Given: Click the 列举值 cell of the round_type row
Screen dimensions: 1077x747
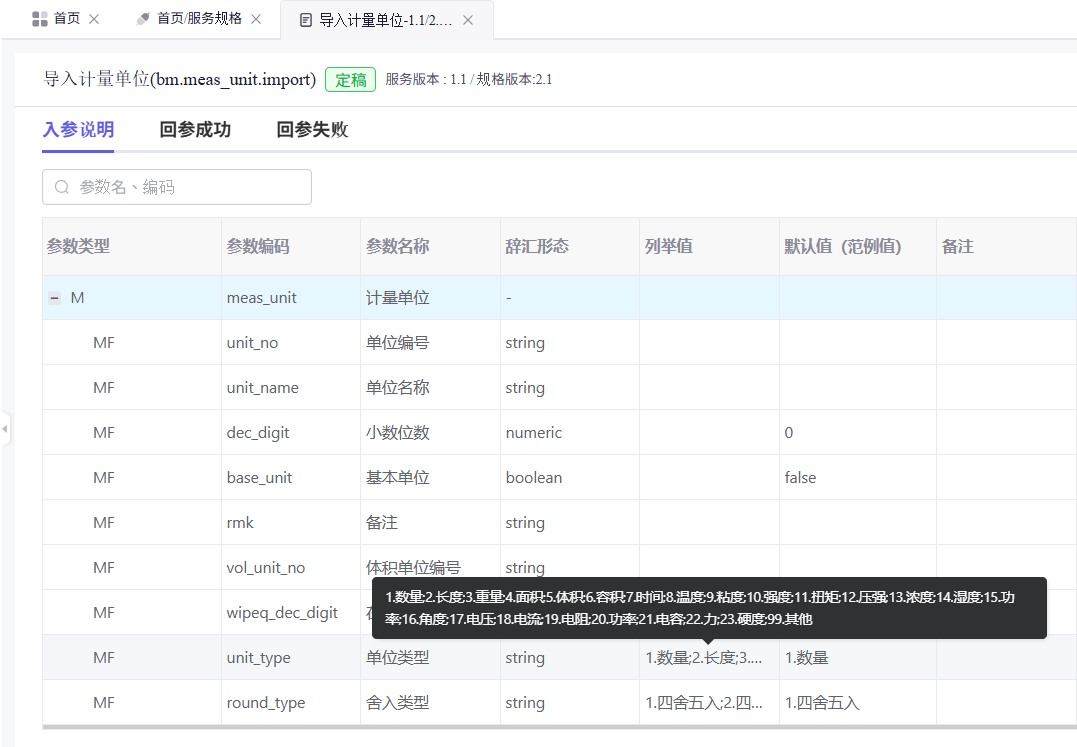Looking at the screenshot, I should (x=704, y=703).
